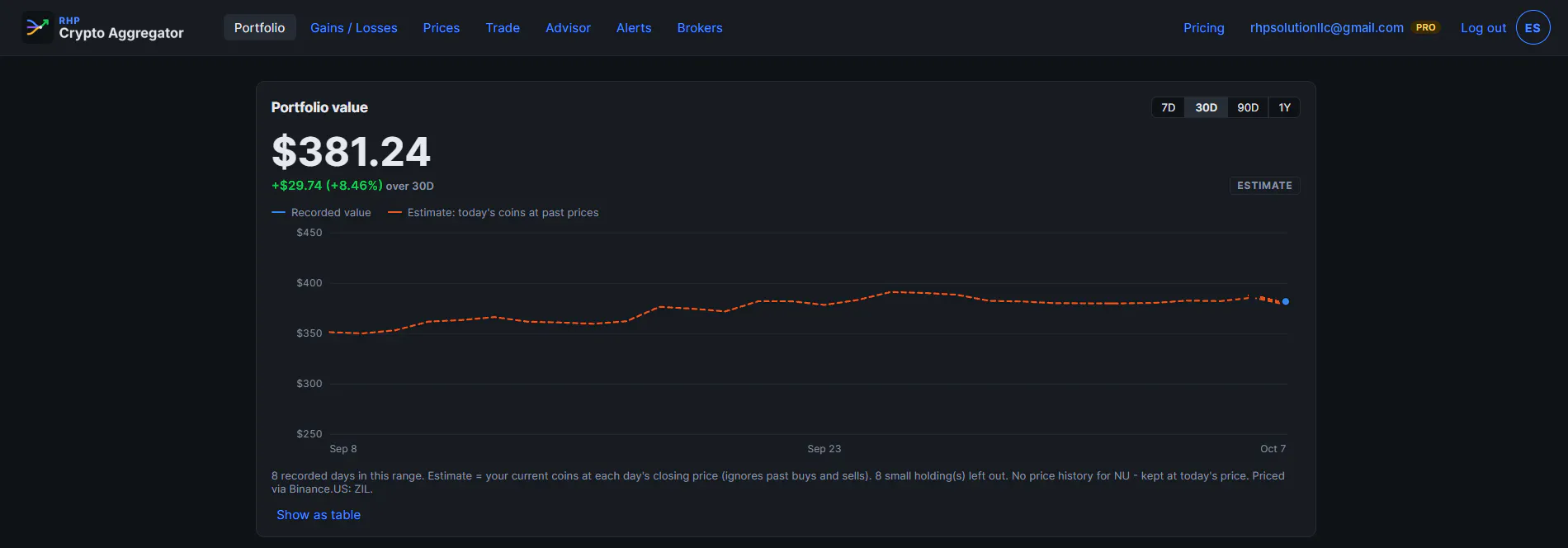Click the blue recorded value data point
The image size is (1568, 548).
point(1286,301)
